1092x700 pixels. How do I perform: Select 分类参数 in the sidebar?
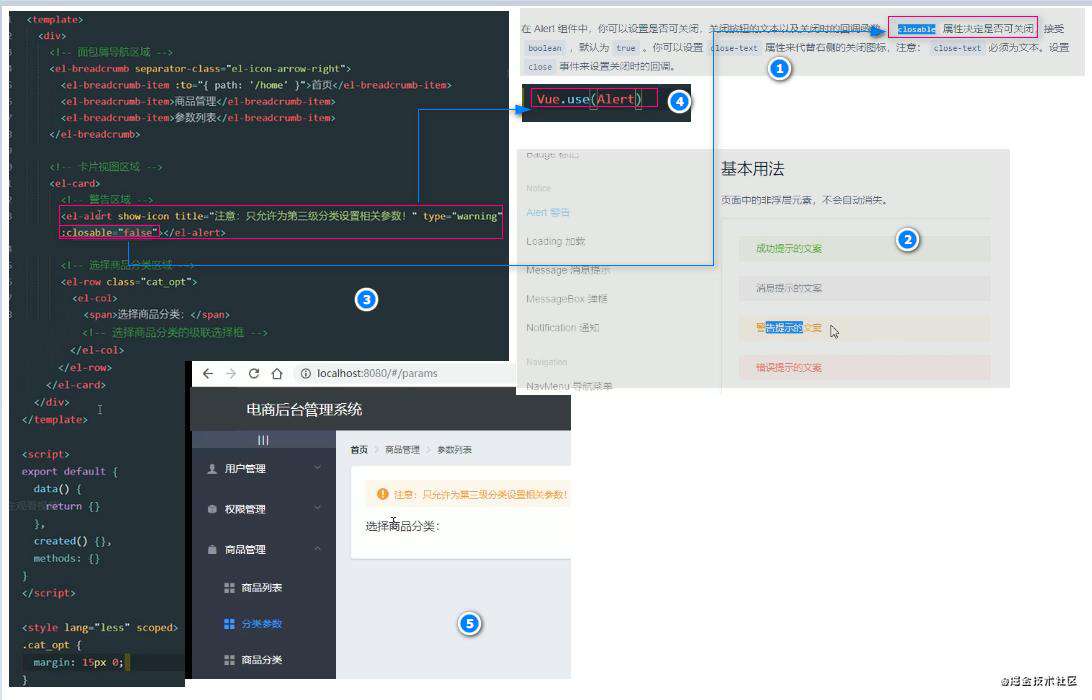coord(263,623)
